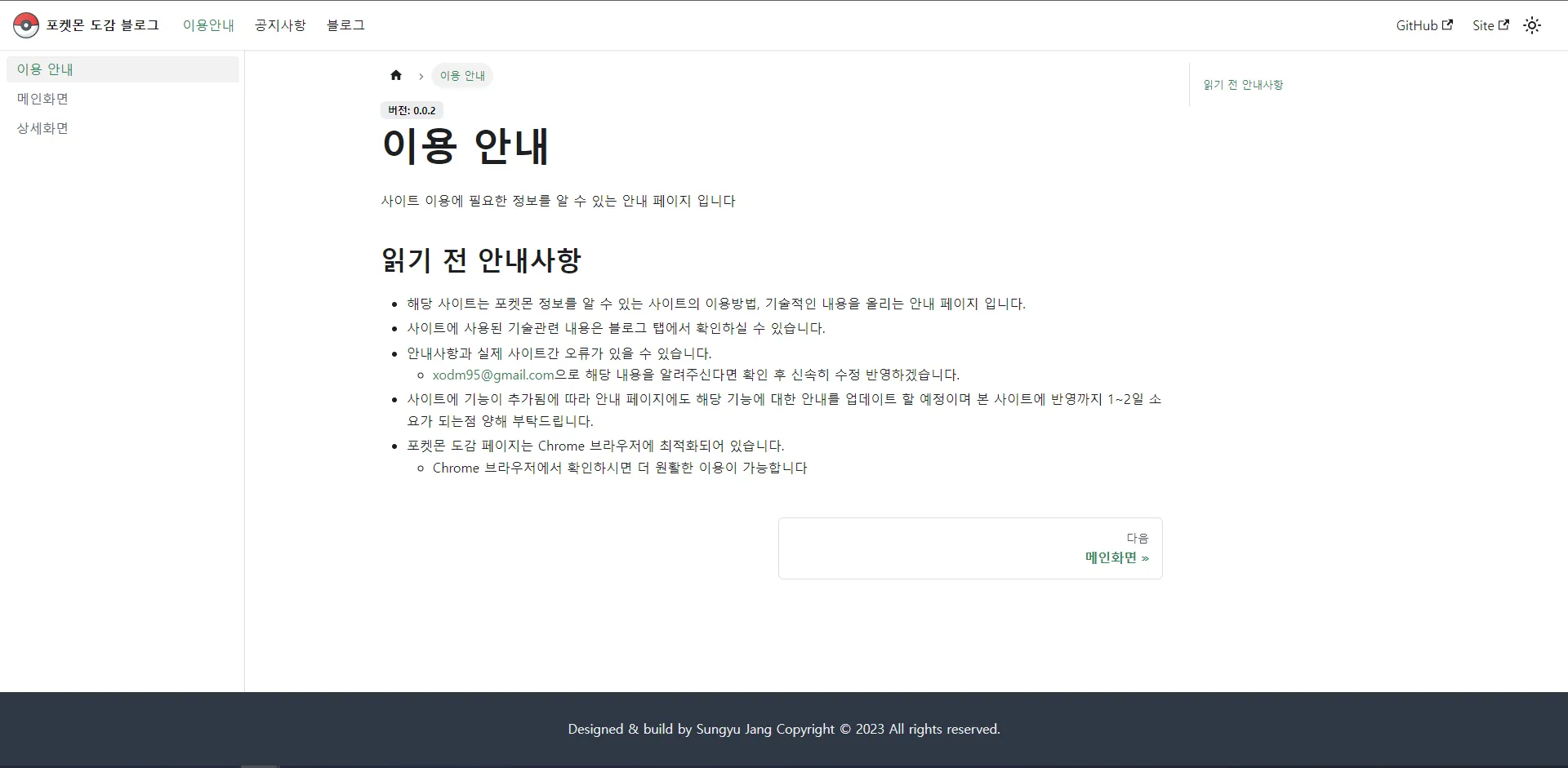Open GitHub via its external link icon
This screenshot has width=1568, height=768.
(1448, 24)
